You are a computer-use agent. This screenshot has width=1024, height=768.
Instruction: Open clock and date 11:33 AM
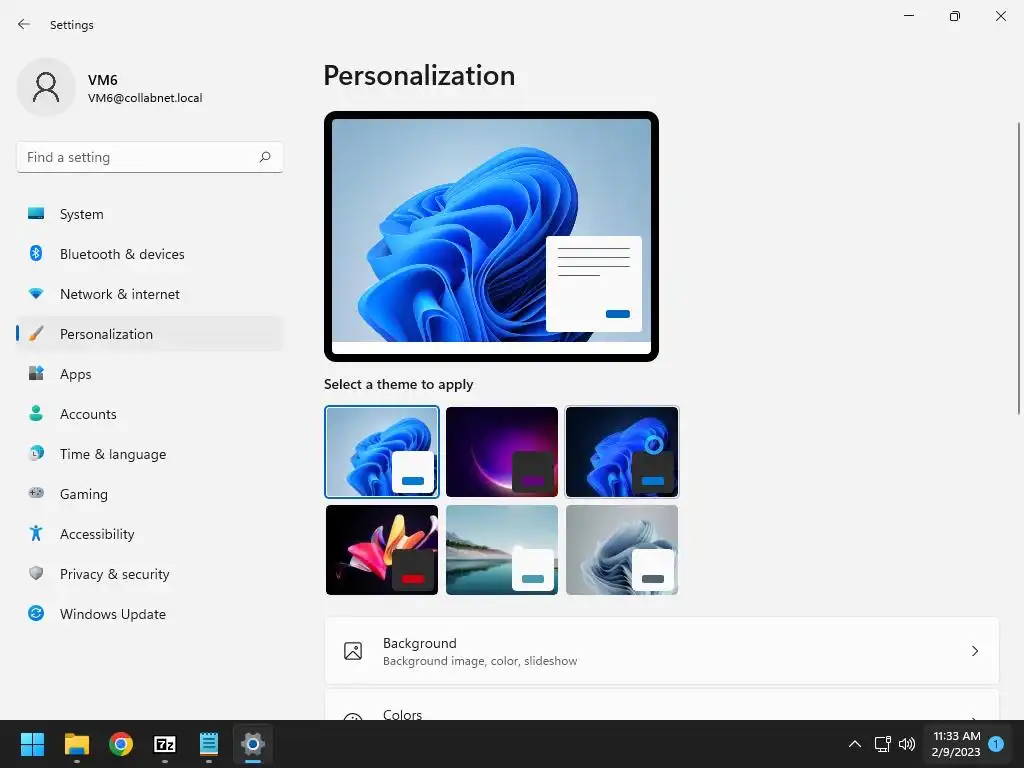point(956,744)
